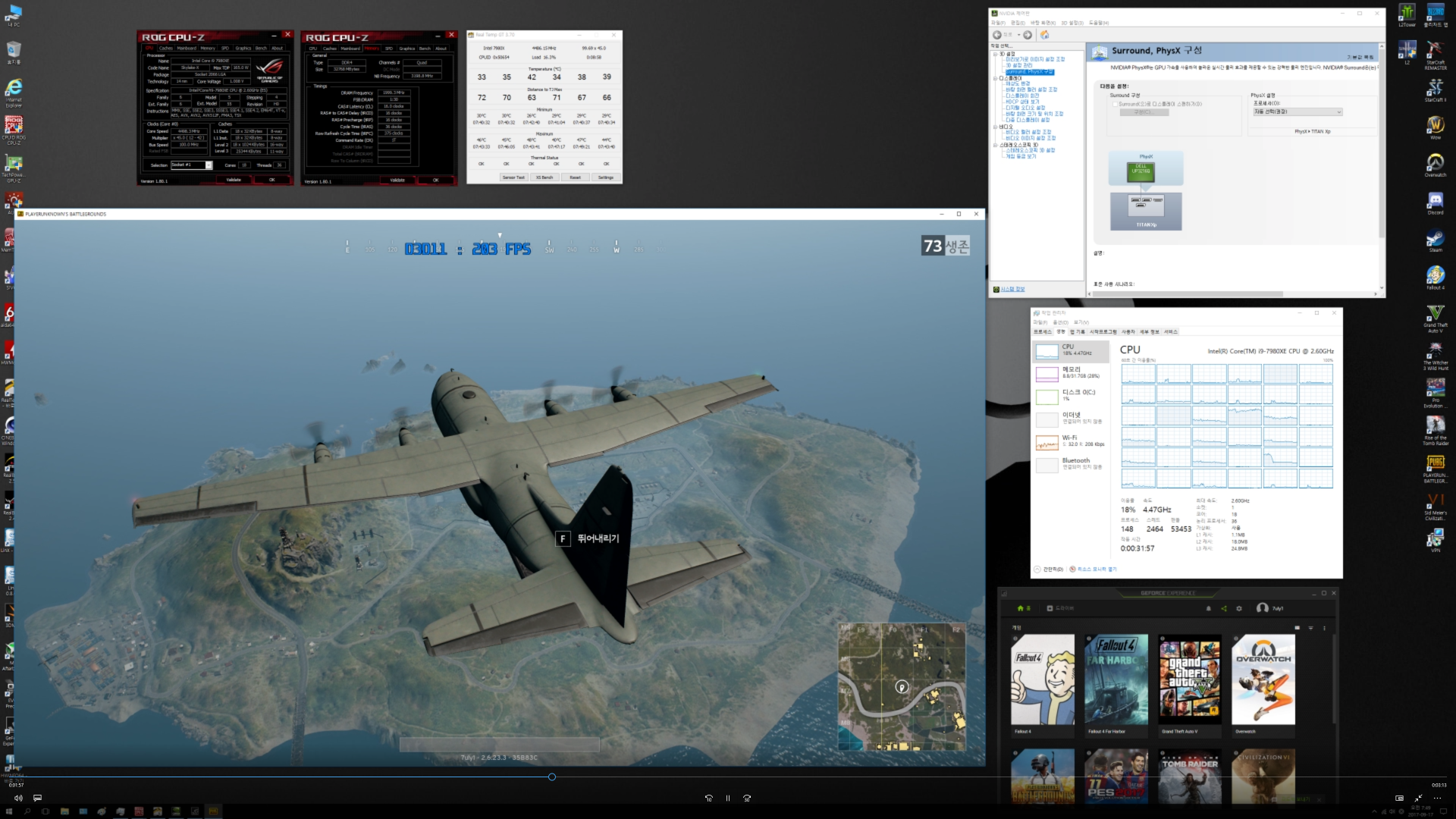Mute the video with the volume icon
Viewport: 1456px width, 819px height.
tap(18, 798)
